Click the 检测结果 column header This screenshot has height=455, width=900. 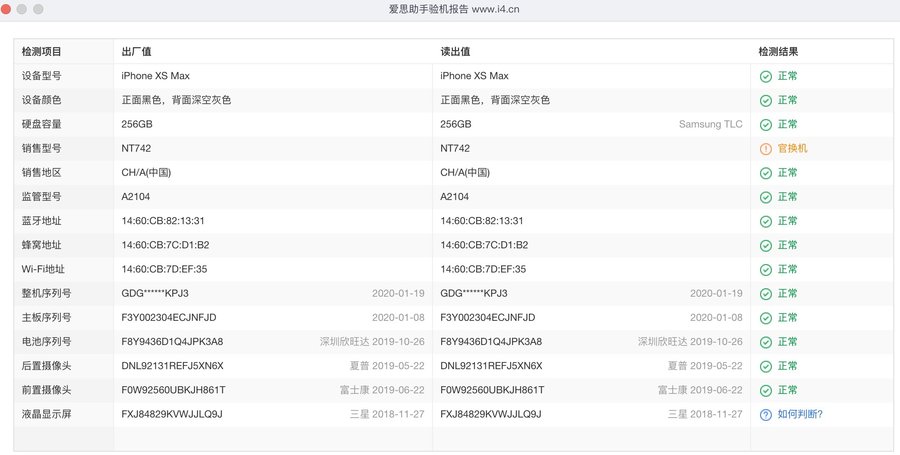click(x=778, y=52)
